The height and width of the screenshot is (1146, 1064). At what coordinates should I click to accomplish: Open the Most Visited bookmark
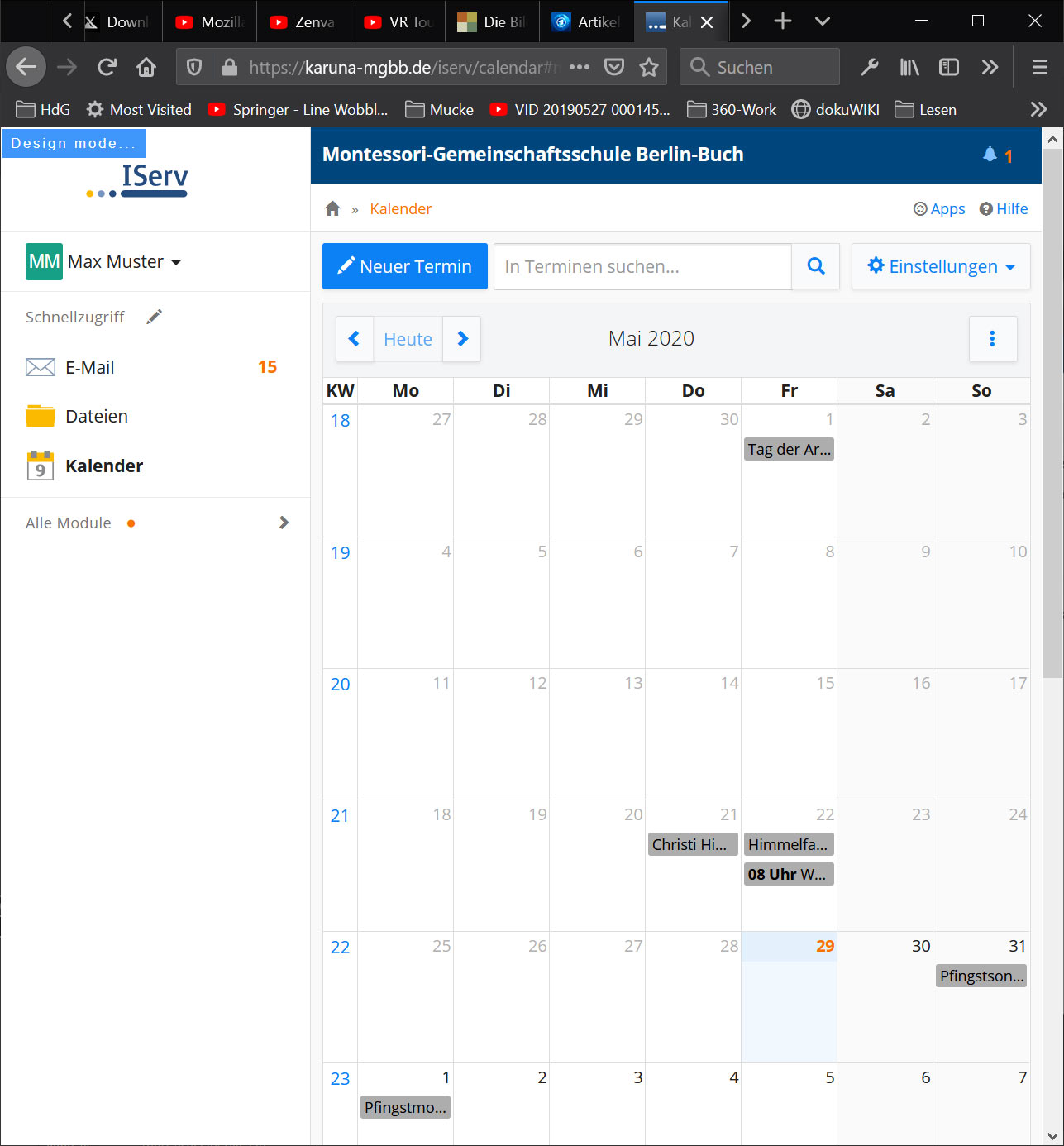coord(139,109)
